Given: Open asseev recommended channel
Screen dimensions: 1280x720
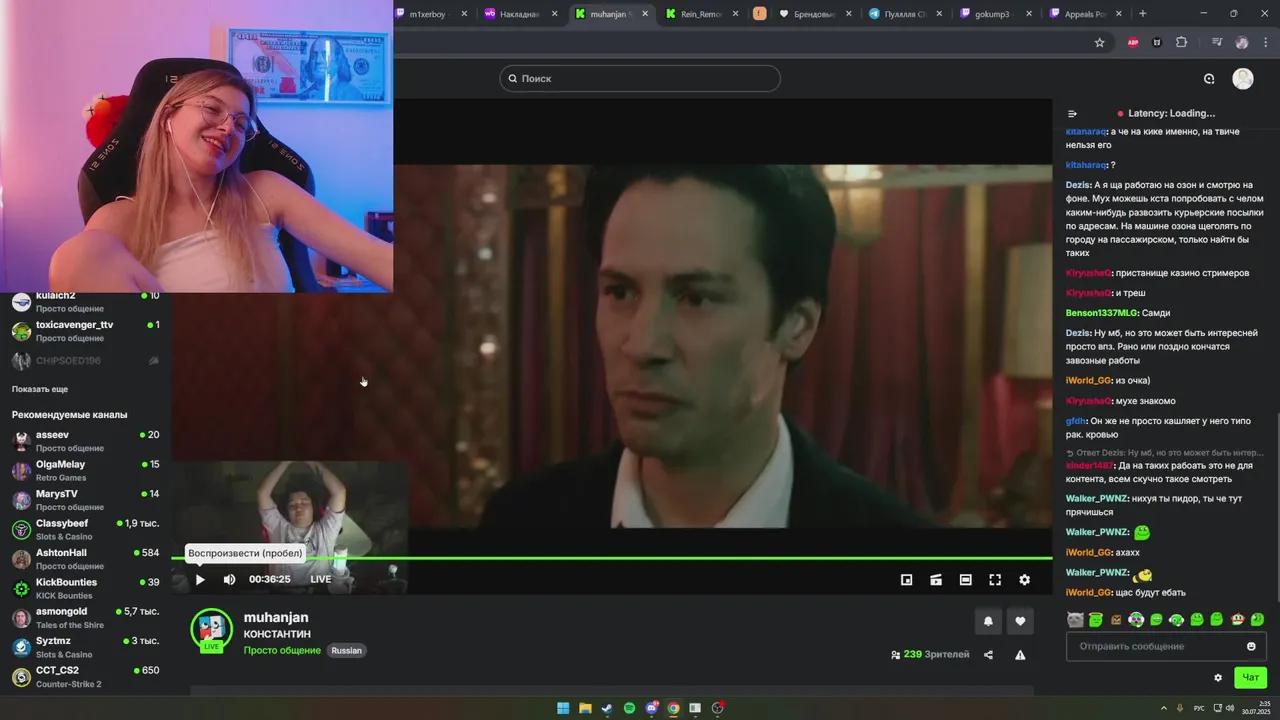Looking at the screenshot, I should click(x=85, y=441).
